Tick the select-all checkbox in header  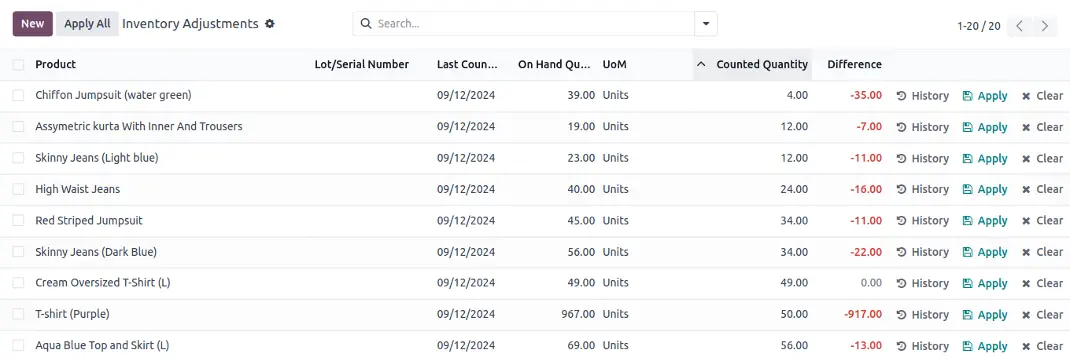coord(18,65)
